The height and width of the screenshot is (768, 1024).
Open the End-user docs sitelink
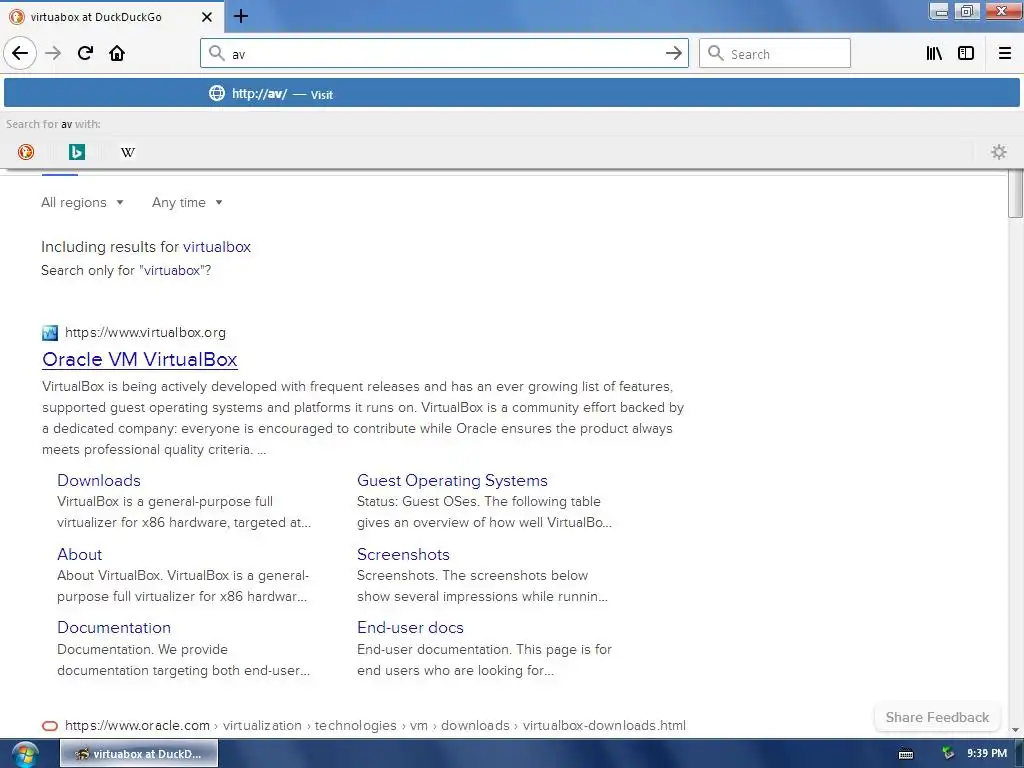(x=410, y=627)
